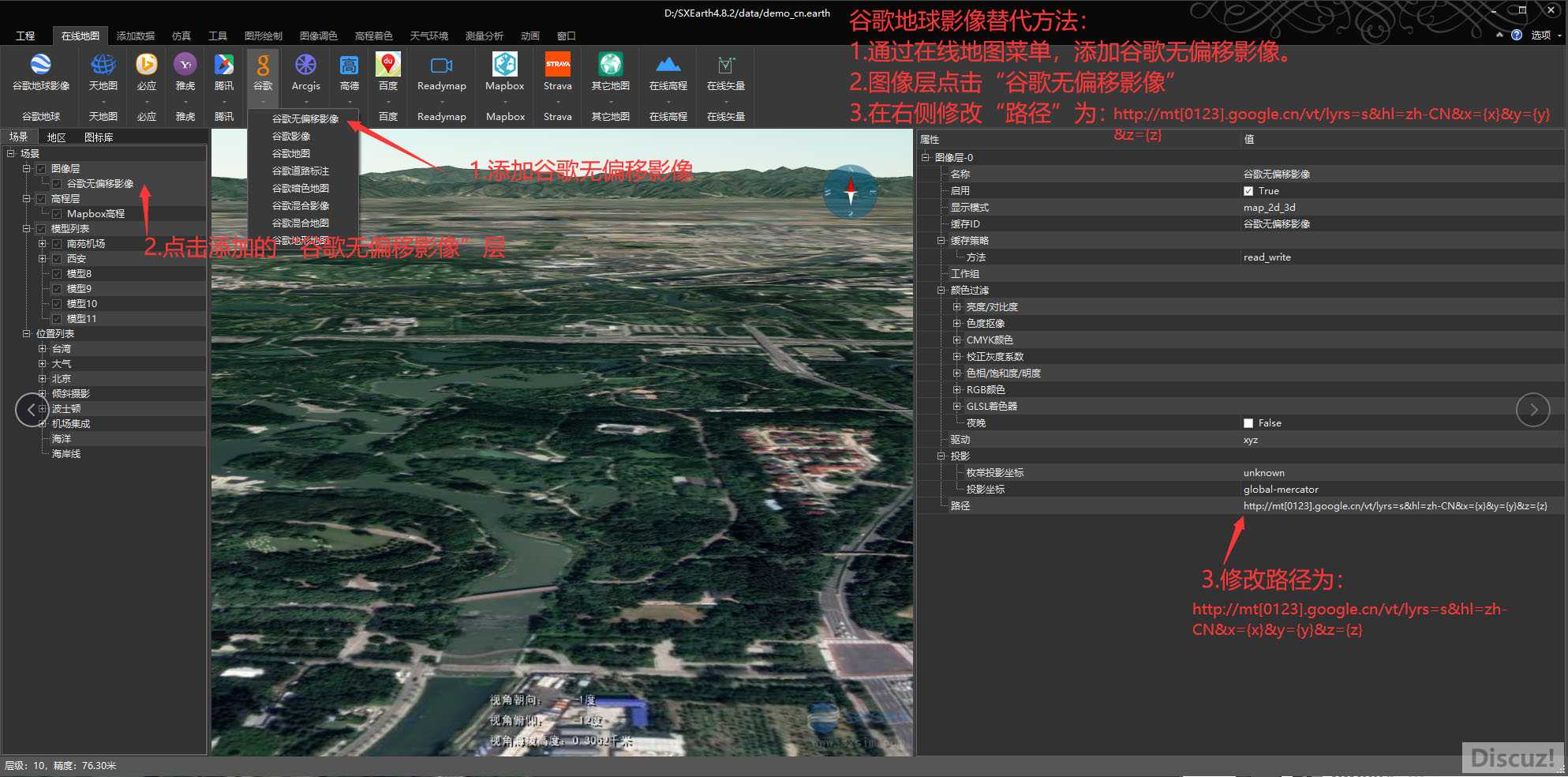Click the Readymap icon
Image resolution: width=1568 pixels, height=777 pixels.
click(x=441, y=65)
